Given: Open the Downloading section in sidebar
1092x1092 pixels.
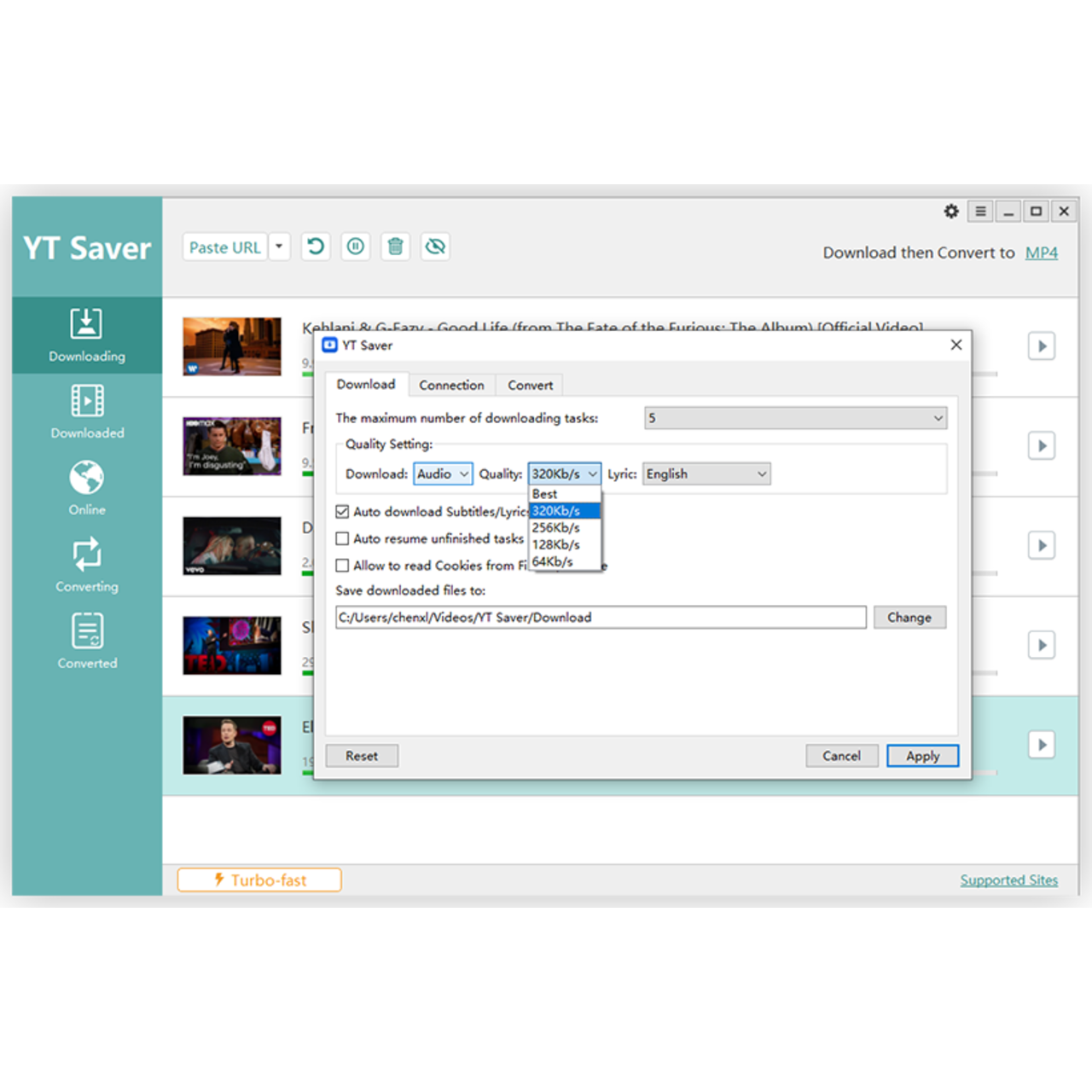Looking at the screenshot, I should pos(86,334).
